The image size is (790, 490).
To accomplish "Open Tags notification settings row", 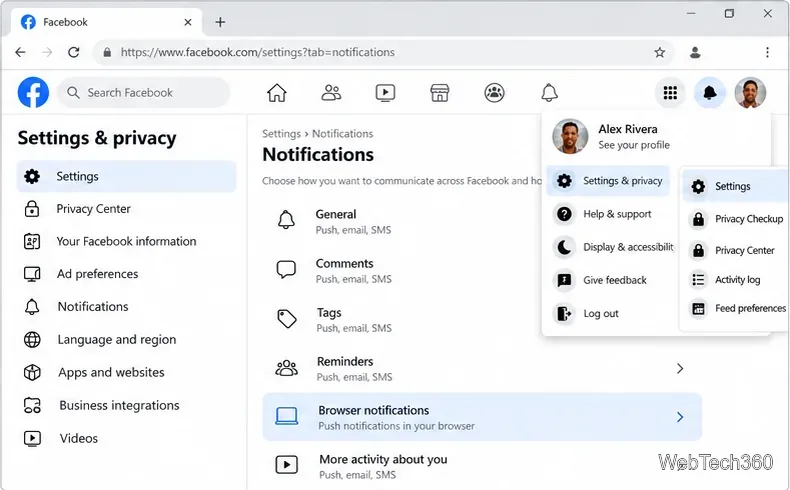I will [402, 319].
